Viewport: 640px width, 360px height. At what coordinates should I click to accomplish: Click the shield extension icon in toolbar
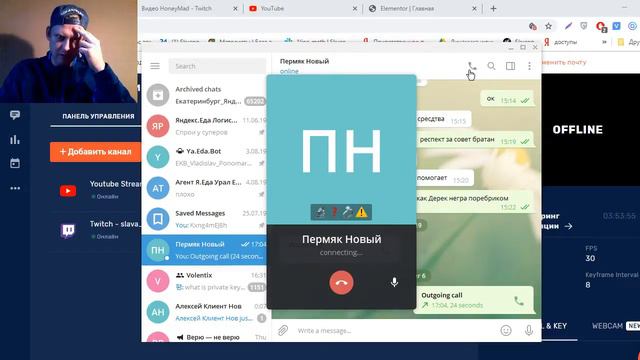(584, 26)
